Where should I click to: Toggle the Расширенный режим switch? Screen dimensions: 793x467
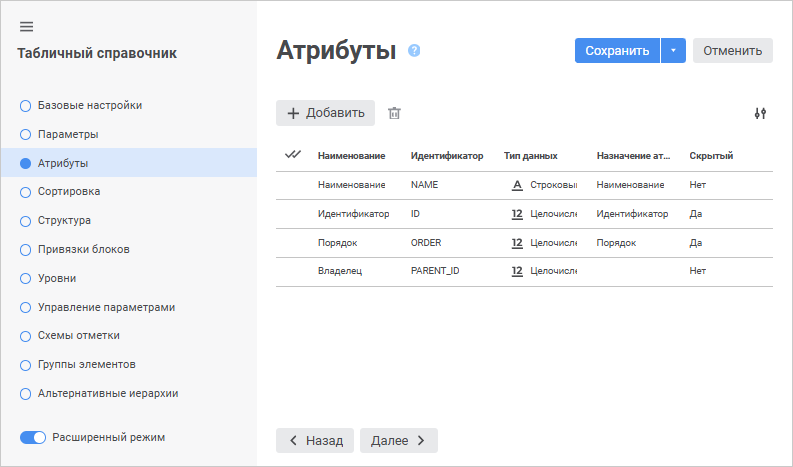33,437
